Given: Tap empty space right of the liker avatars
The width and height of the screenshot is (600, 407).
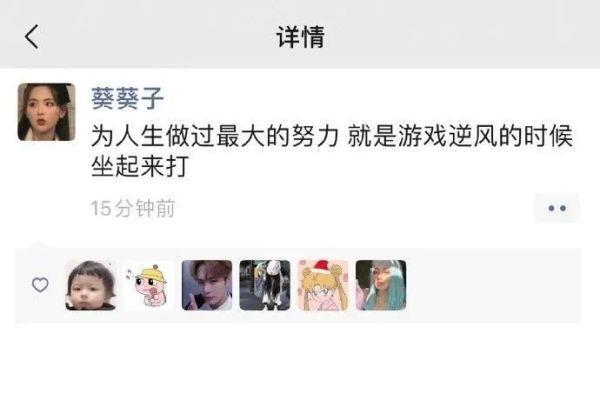Looking at the screenshot, I should pyautogui.click(x=494, y=285).
